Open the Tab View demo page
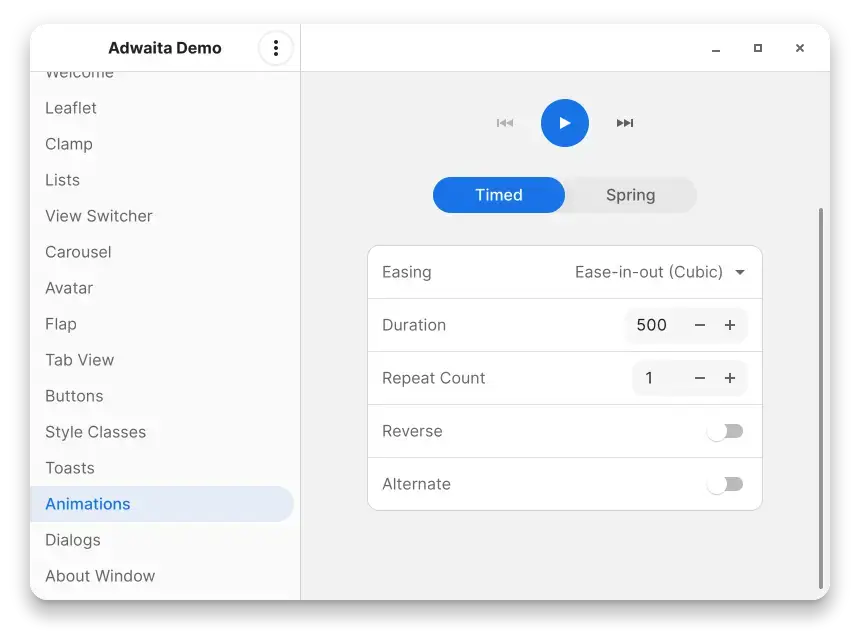The width and height of the screenshot is (860, 638). (x=80, y=360)
